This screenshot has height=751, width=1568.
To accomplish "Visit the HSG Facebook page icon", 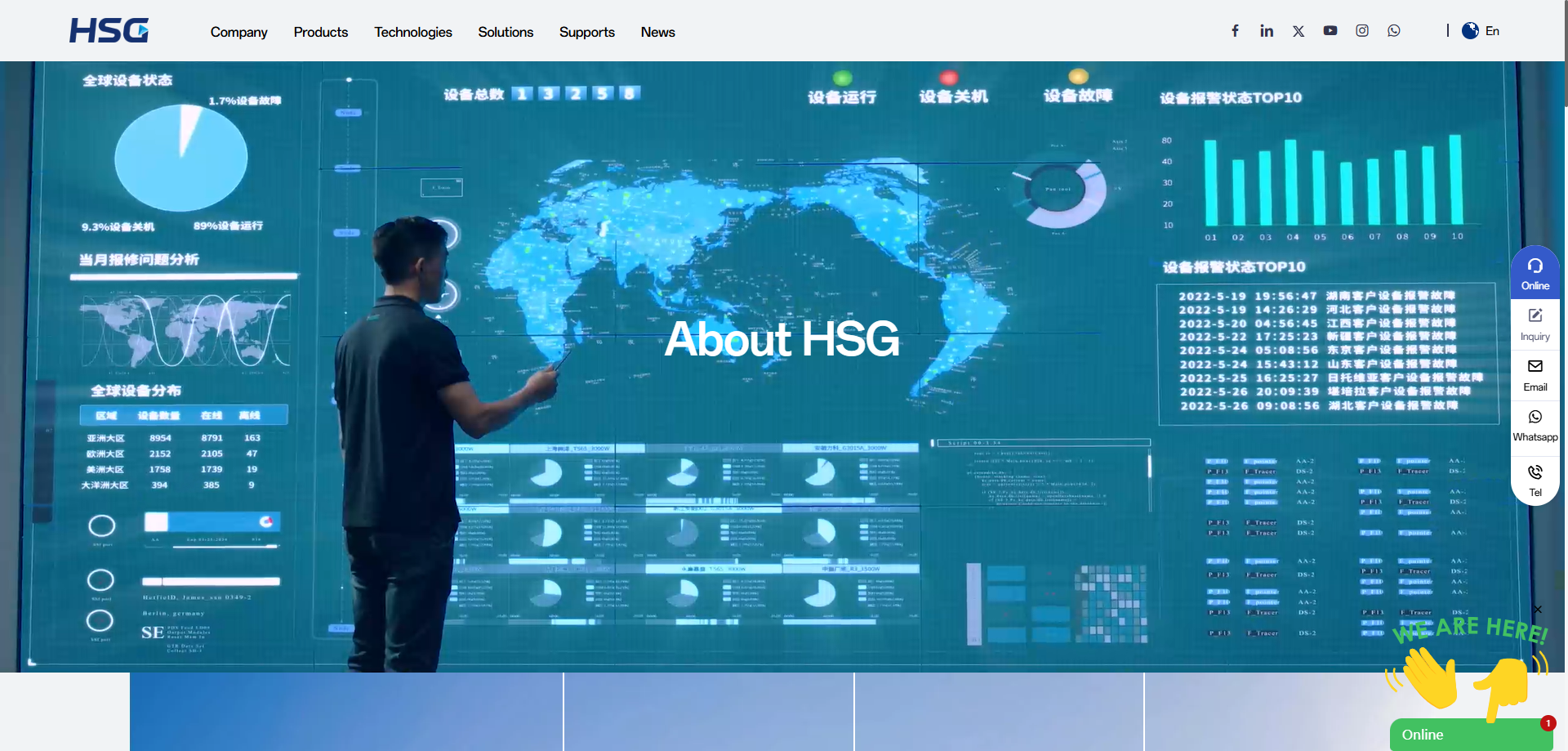I will (1235, 31).
